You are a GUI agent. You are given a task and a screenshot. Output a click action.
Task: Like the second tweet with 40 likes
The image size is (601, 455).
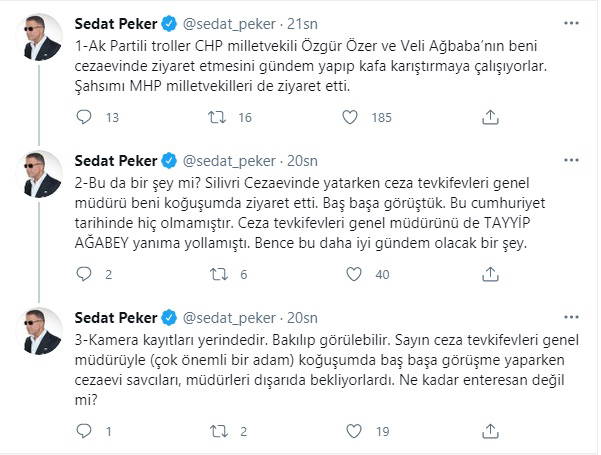[346, 274]
